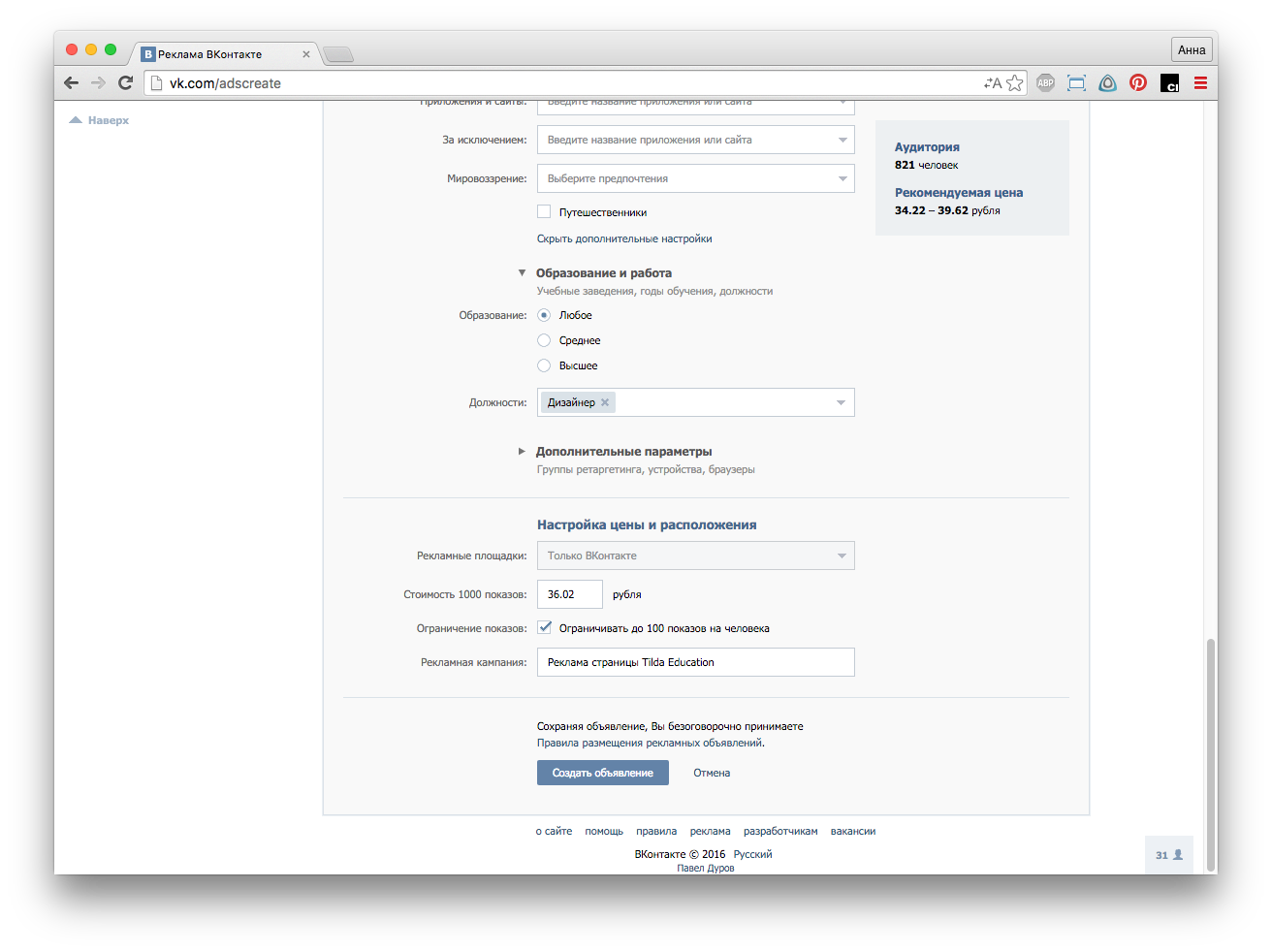Click the AdBlock Plus extension icon
Image resolution: width=1272 pixels, height=952 pixels.
pos(1045,83)
